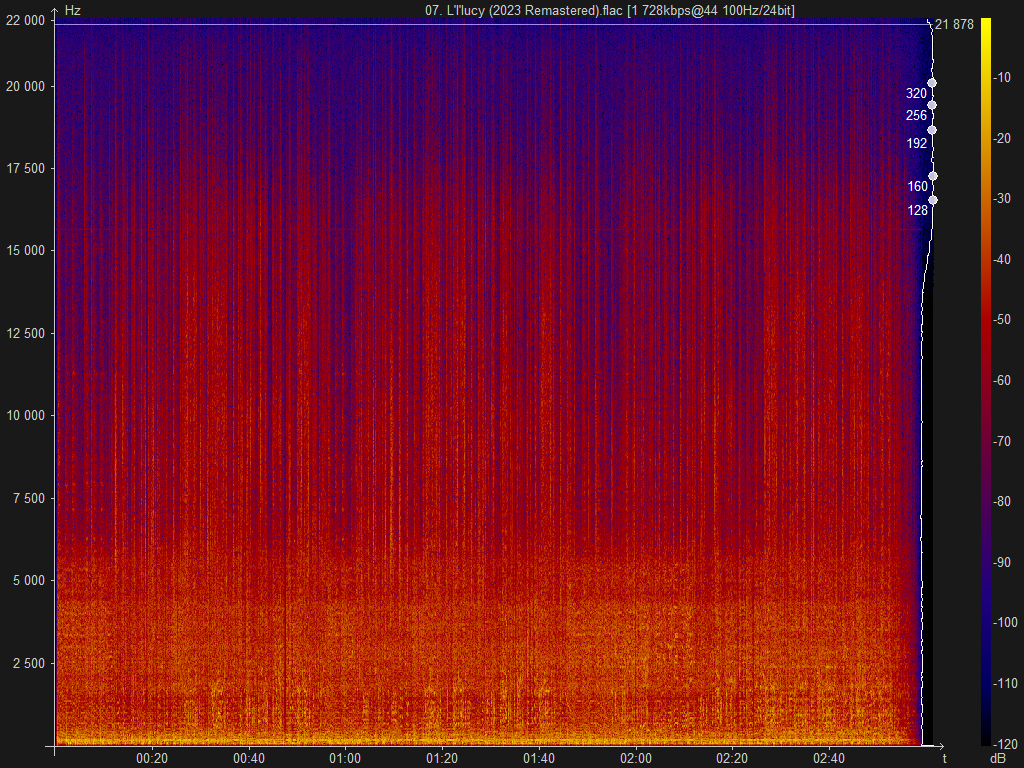
Task: Select the -120 dB scale label
Action: [x=1005, y=744]
